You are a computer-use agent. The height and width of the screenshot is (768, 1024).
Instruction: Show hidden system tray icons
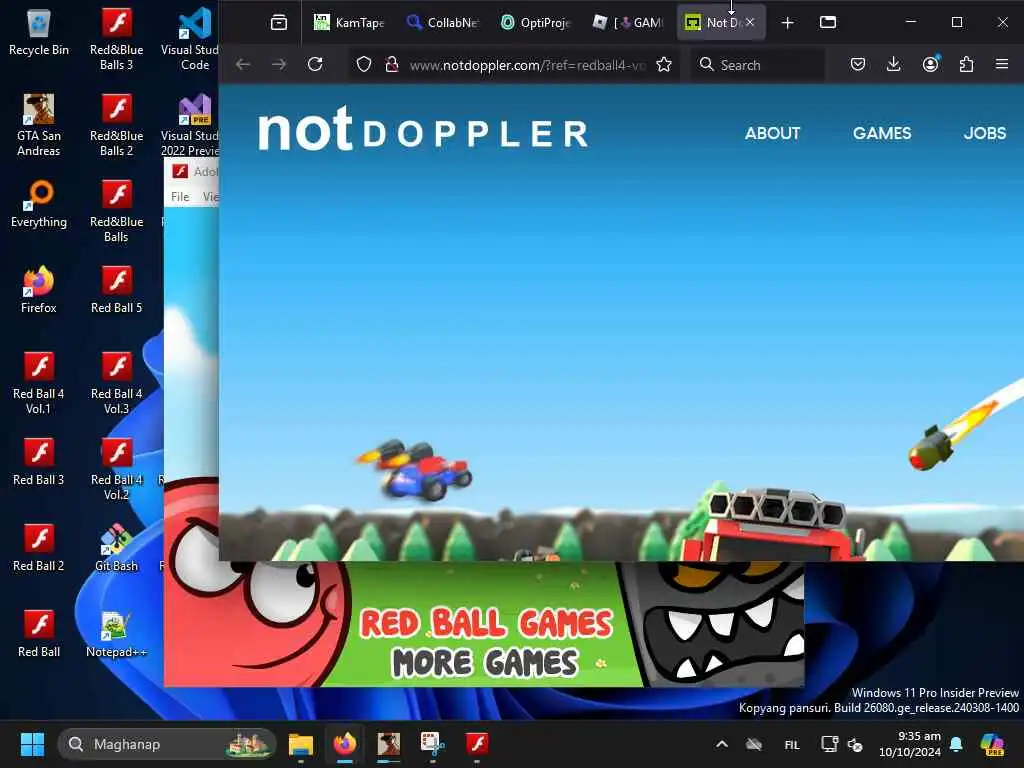[x=722, y=744]
